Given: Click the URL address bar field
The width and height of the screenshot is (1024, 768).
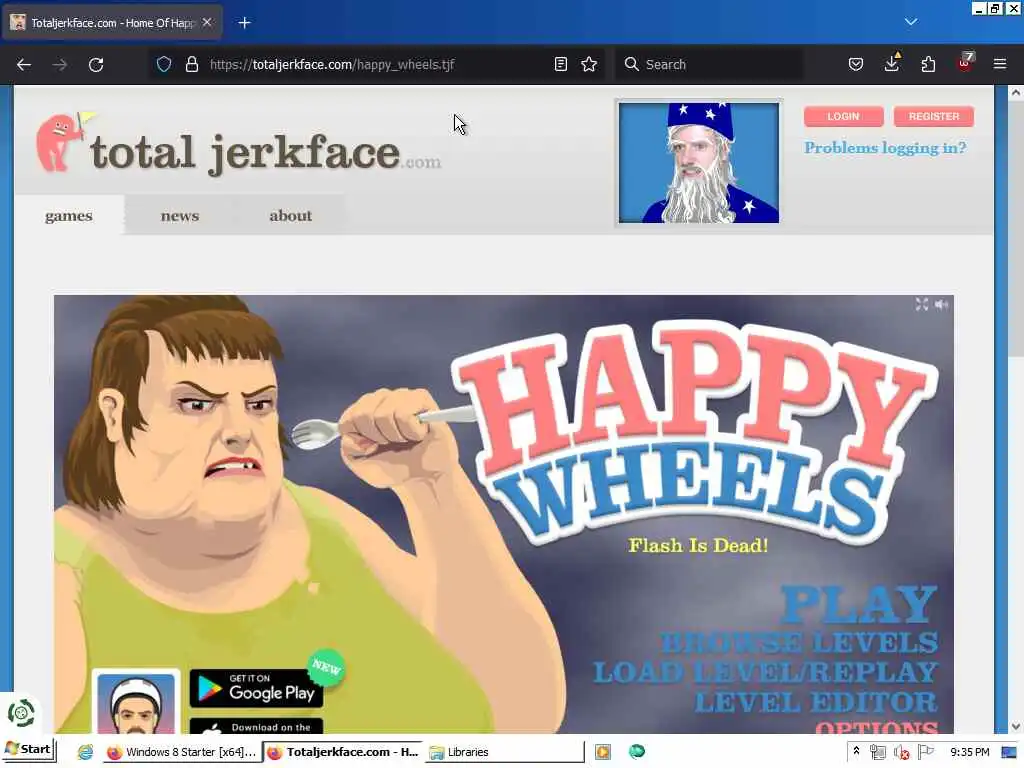Looking at the screenshot, I should 379,64.
